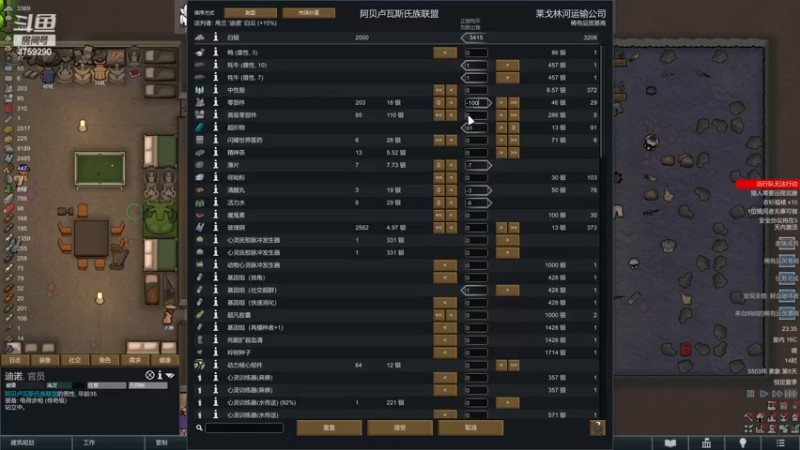The height and width of the screenshot is (450, 800).
Task: Click the 接受 accept button
Action: (x=400, y=428)
